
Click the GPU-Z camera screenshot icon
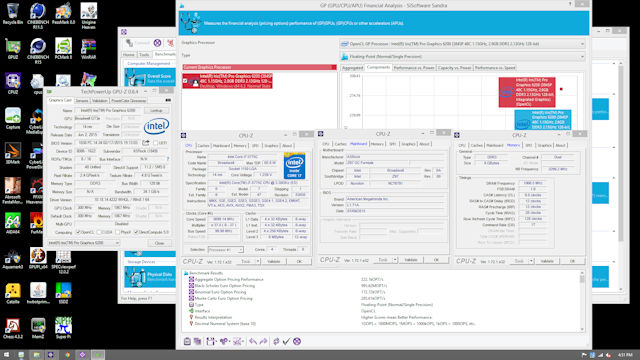pyautogui.click(x=168, y=100)
